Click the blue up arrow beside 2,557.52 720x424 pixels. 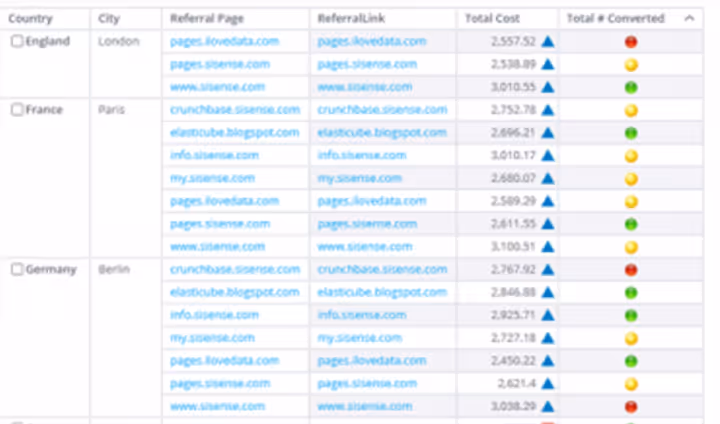547,42
